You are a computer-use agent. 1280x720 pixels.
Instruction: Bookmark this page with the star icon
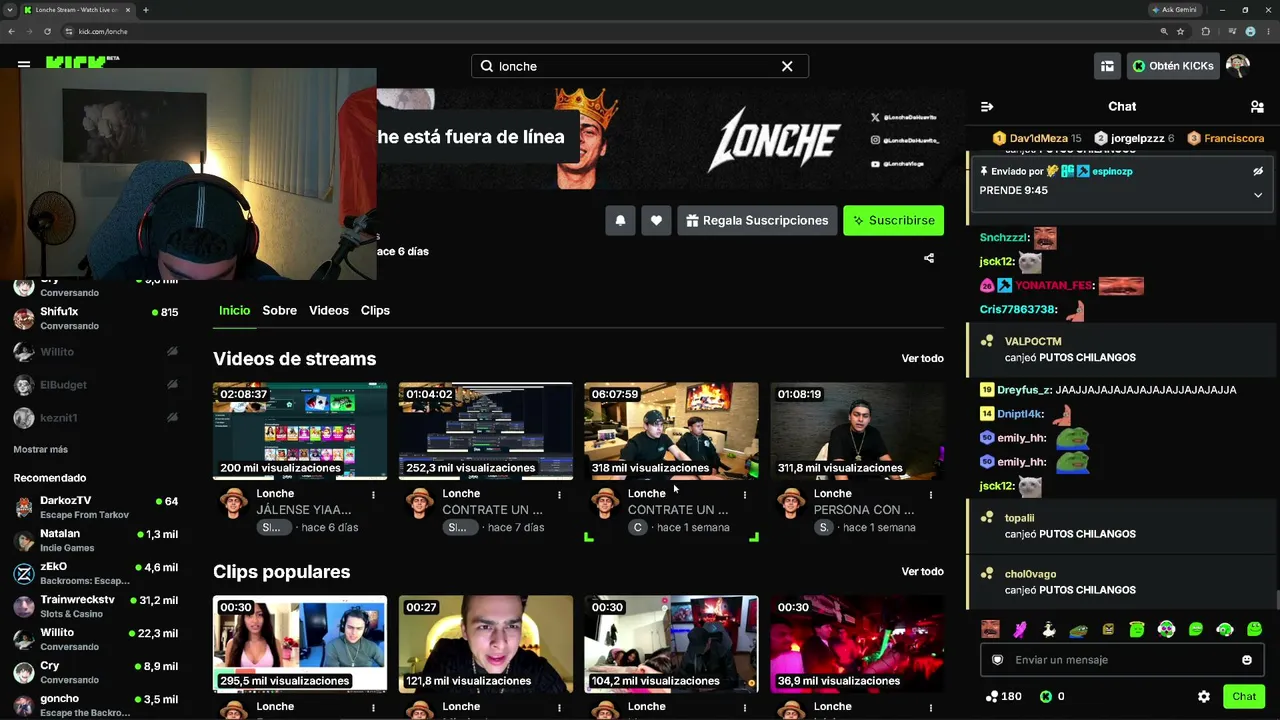click(x=1180, y=31)
